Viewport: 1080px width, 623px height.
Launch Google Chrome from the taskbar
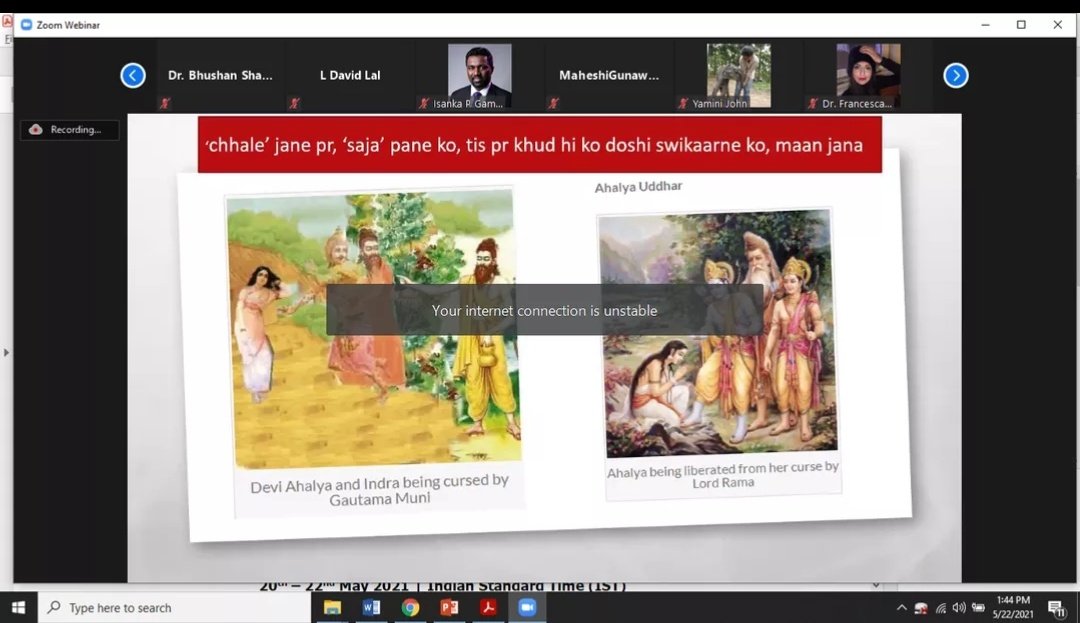click(411, 607)
